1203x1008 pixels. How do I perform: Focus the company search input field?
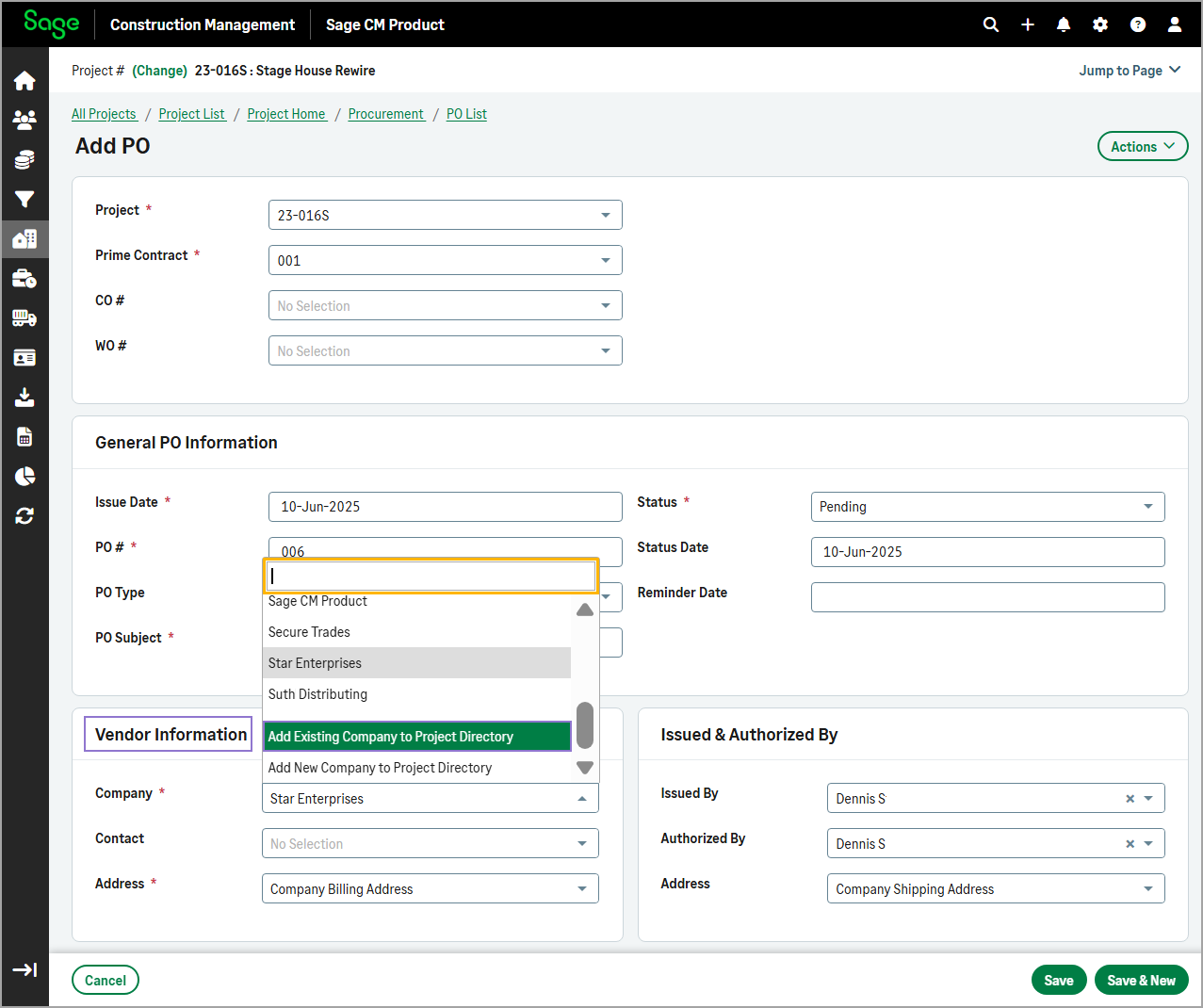(431, 577)
